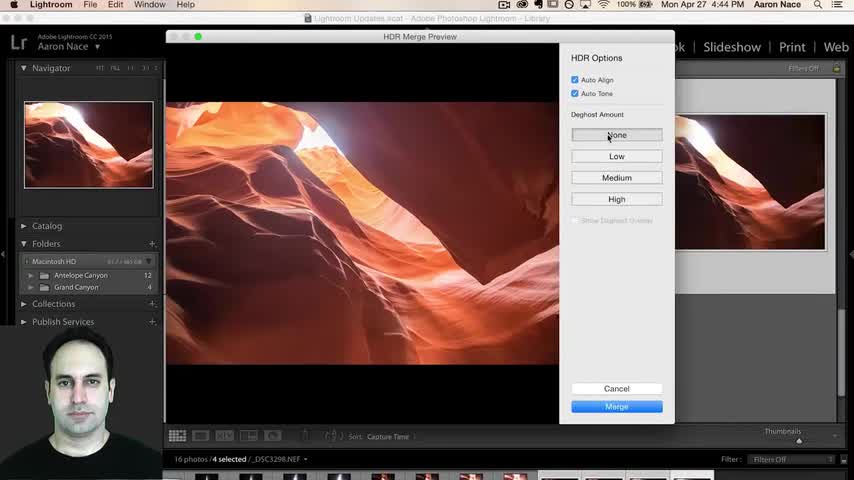Open People view icon in toolbar
The image size is (854, 480).
pyautogui.click(x=272, y=436)
